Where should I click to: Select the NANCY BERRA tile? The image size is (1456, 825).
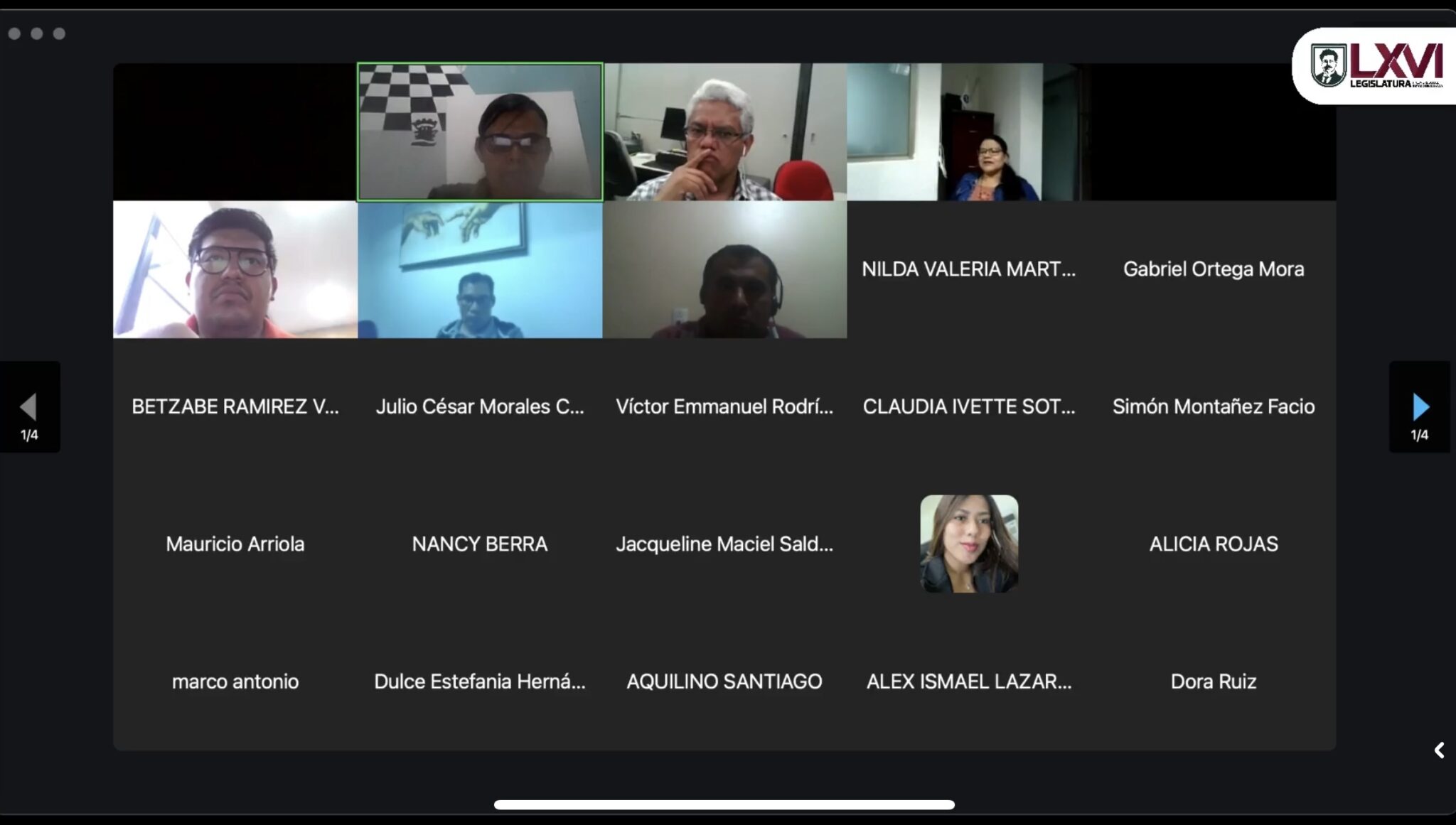(480, 544)
